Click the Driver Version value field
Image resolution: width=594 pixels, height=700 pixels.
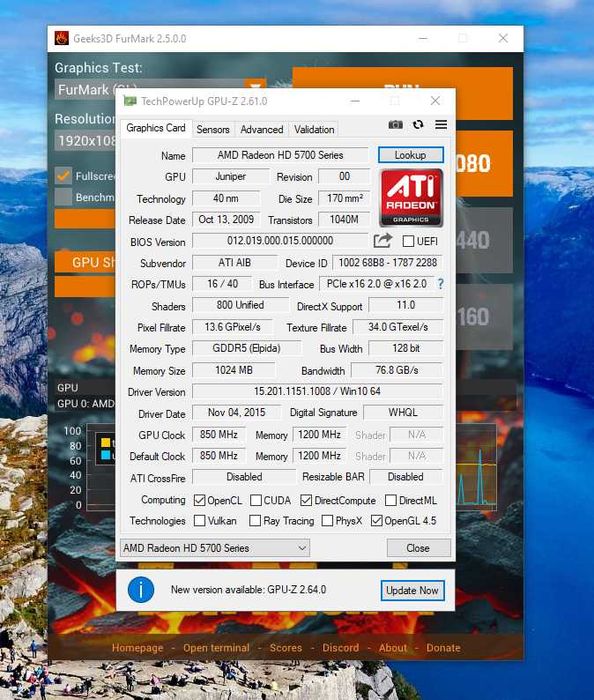click(317, 391)
